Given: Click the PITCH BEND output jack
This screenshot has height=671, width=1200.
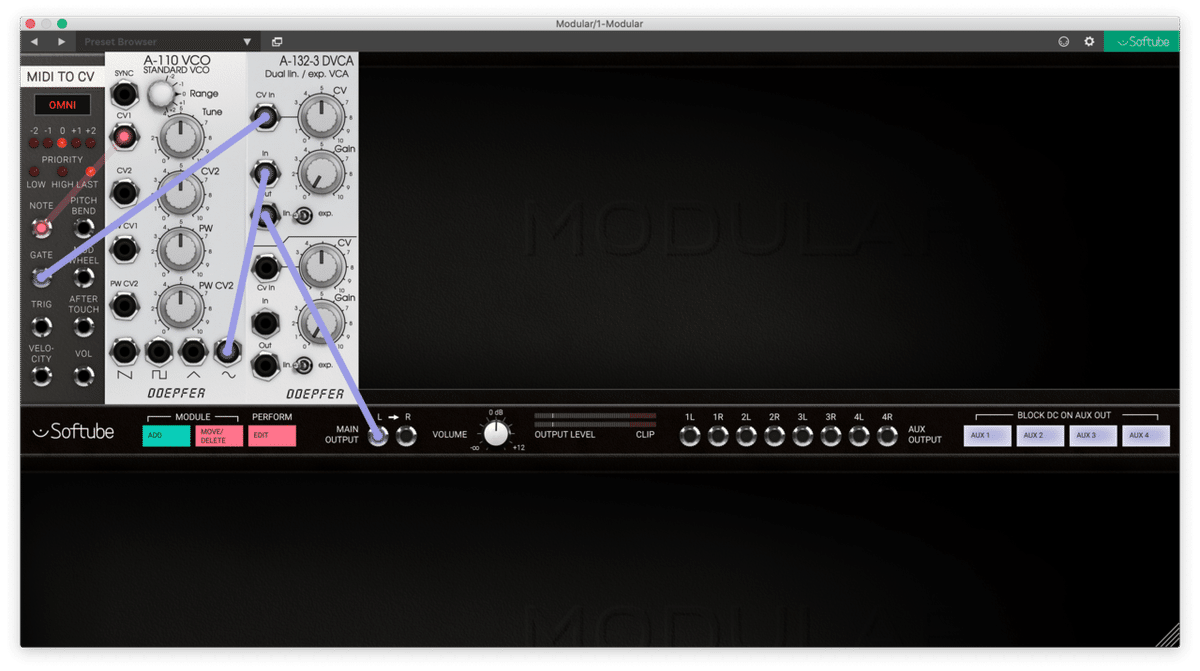Looking at the screenshot, I should coord(84,227).
